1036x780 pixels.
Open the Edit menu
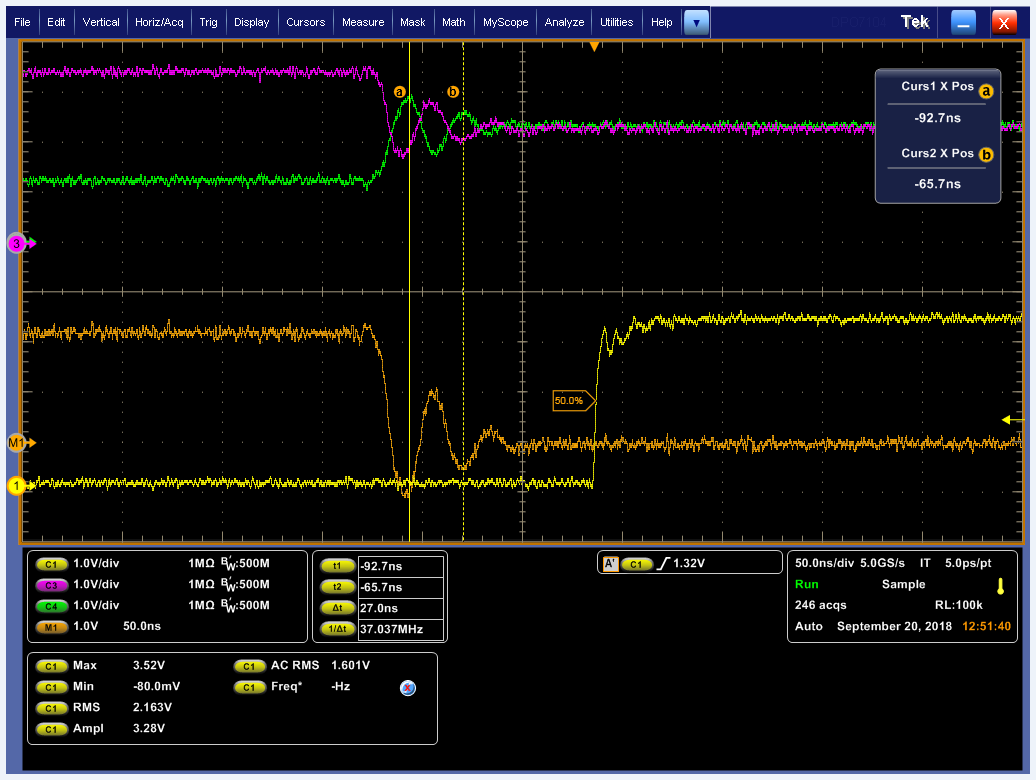point(56,22)
